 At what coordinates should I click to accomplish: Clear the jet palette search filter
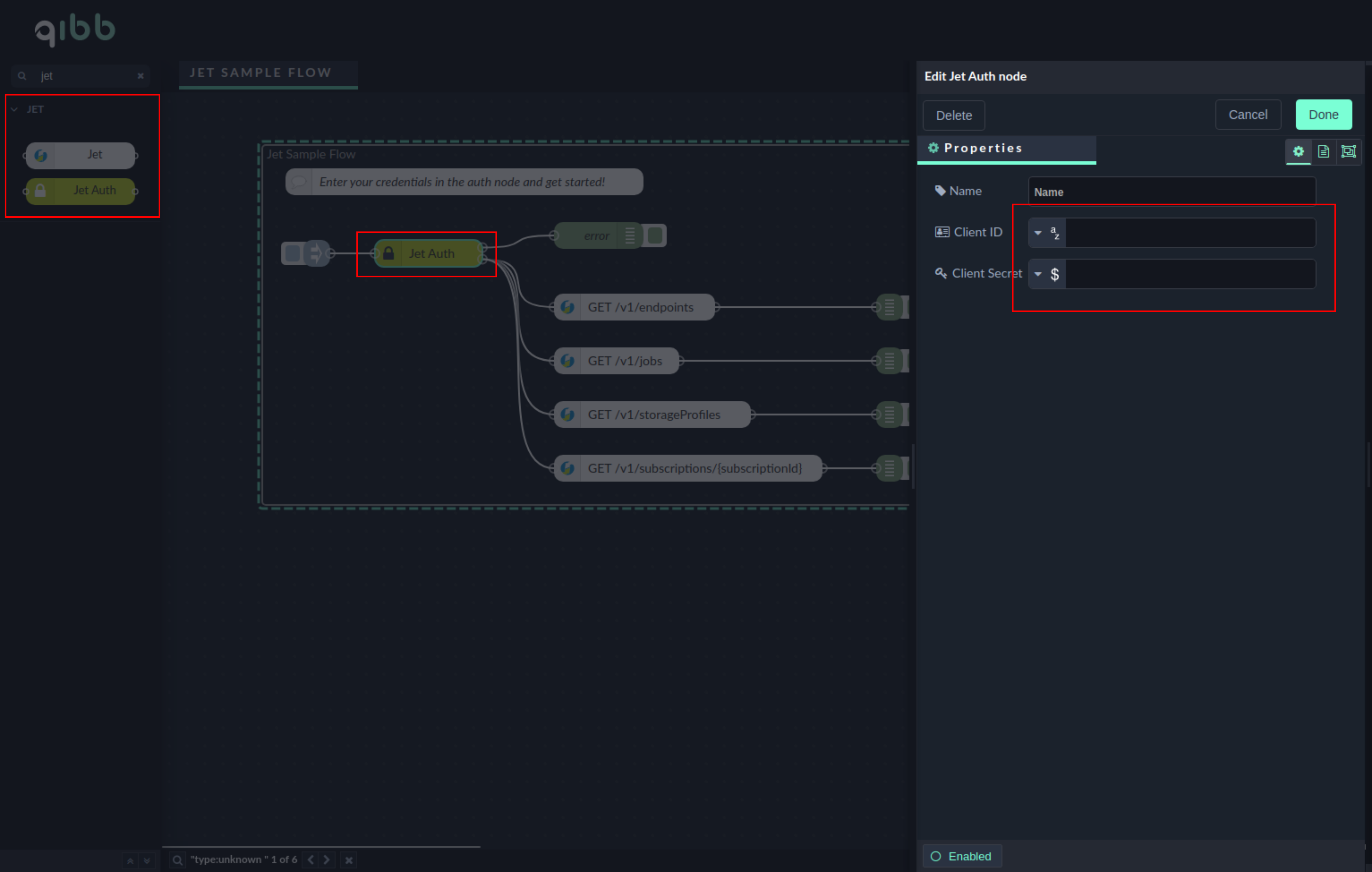point(140,76)
